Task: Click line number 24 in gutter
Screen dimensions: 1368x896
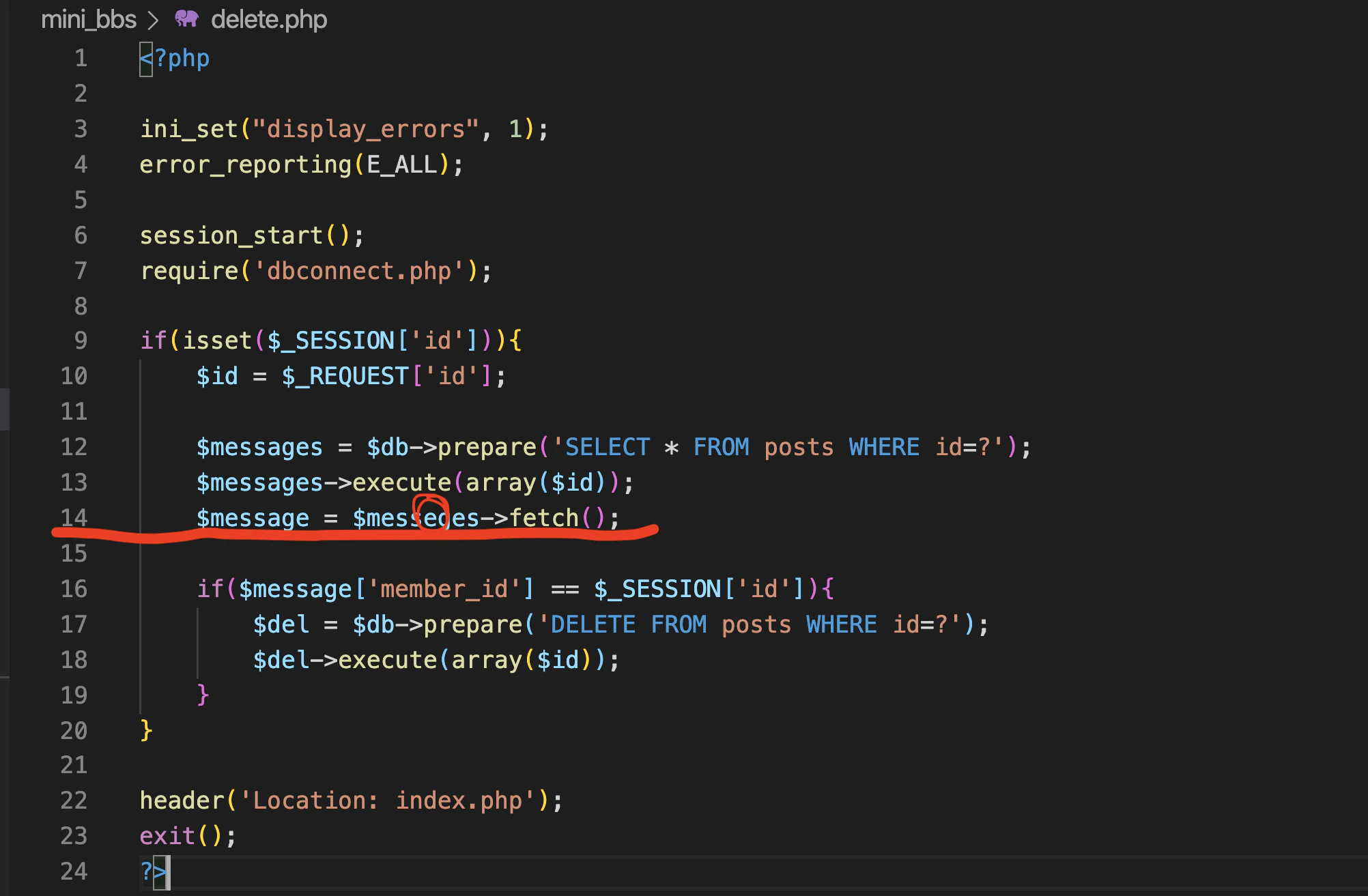Action: [74, 871]
